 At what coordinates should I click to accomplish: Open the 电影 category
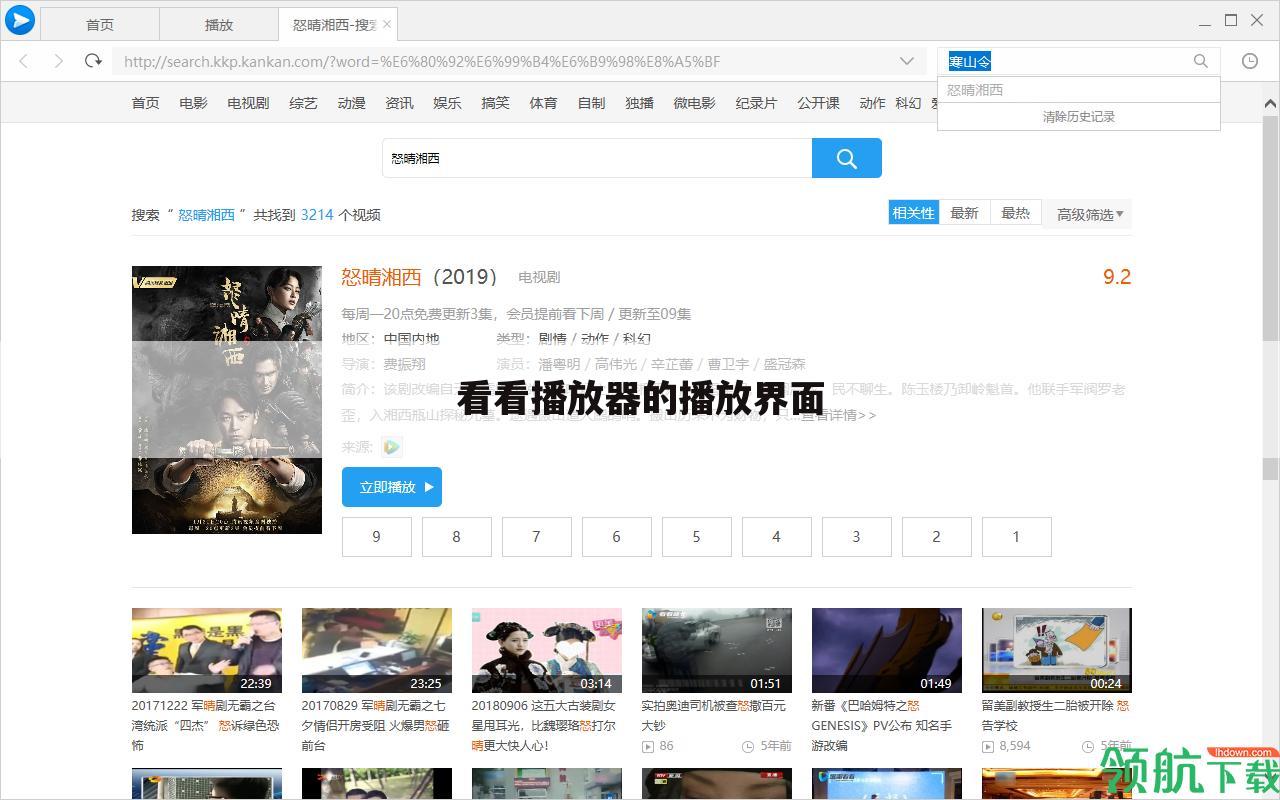coord(193,102)
